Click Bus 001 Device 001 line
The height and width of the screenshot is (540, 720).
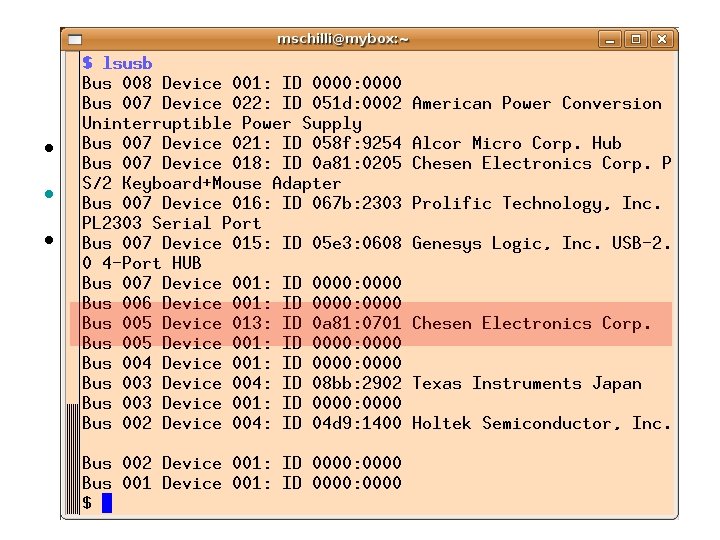point(242,484)
